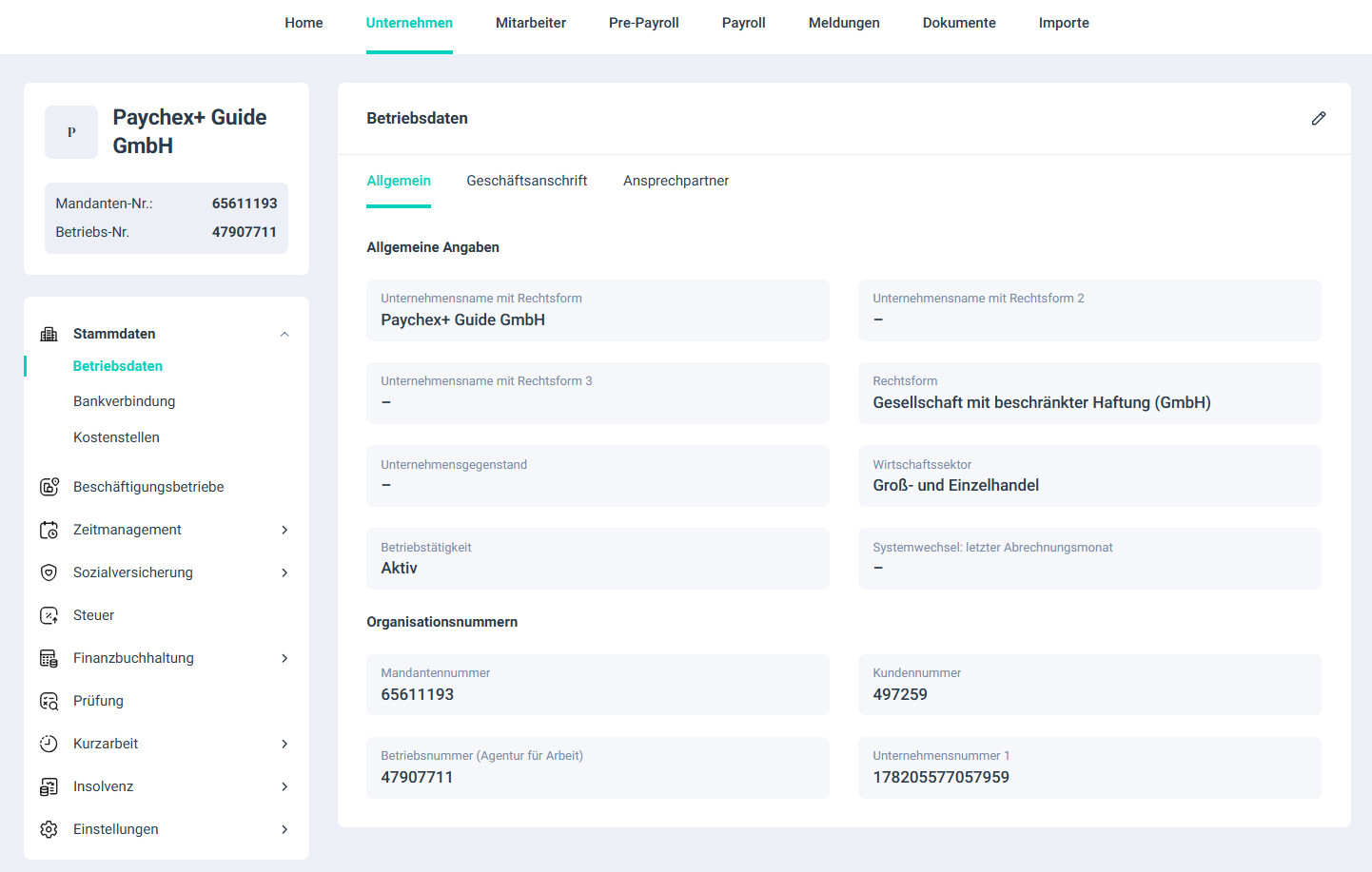Expand the Insolvenz submenu arrow
Screen dimensions: 1372x872
284,786
